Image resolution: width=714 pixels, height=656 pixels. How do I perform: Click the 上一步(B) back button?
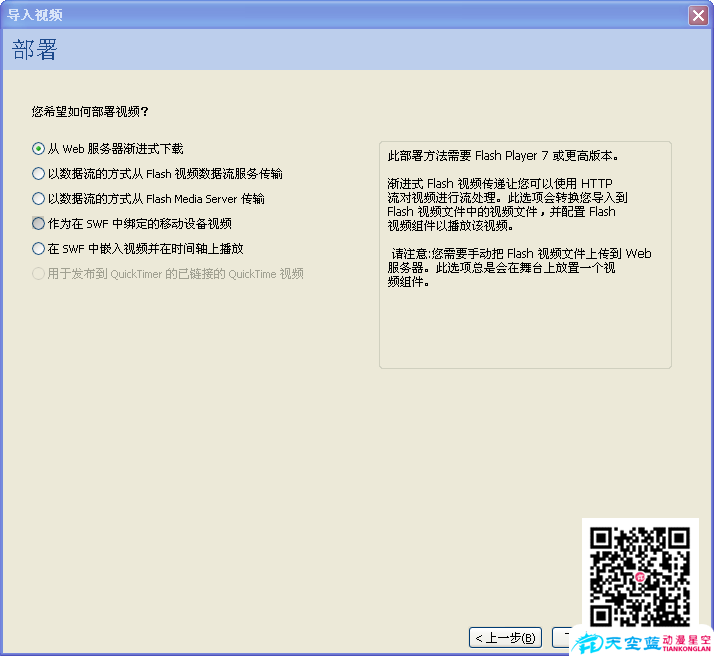505,637
